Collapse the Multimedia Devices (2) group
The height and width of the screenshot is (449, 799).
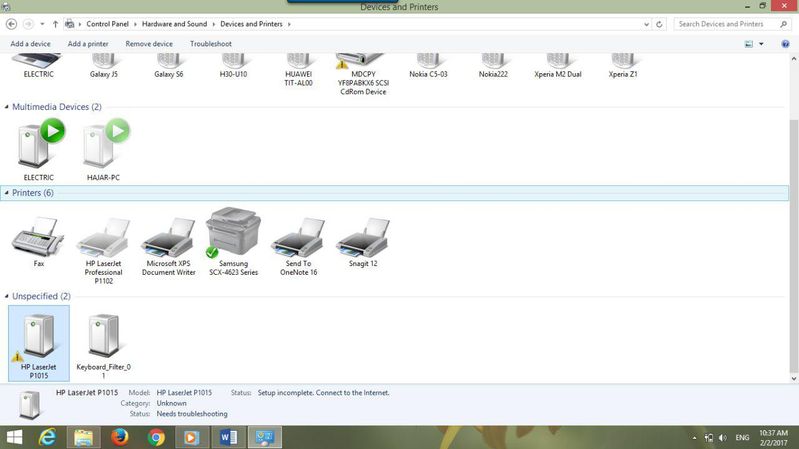pos(7,107)
